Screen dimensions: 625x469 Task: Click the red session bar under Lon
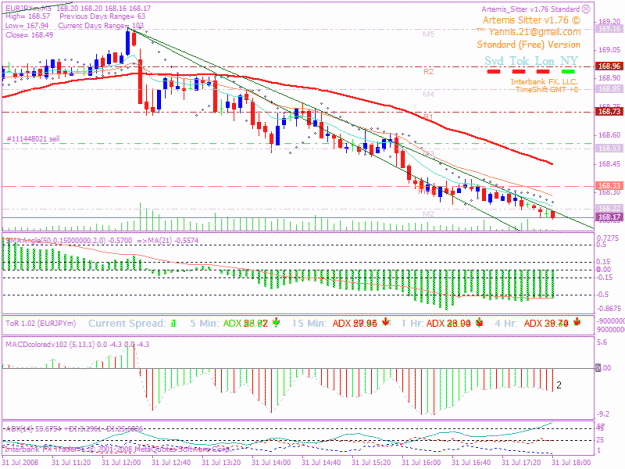[x=543, y=72]
